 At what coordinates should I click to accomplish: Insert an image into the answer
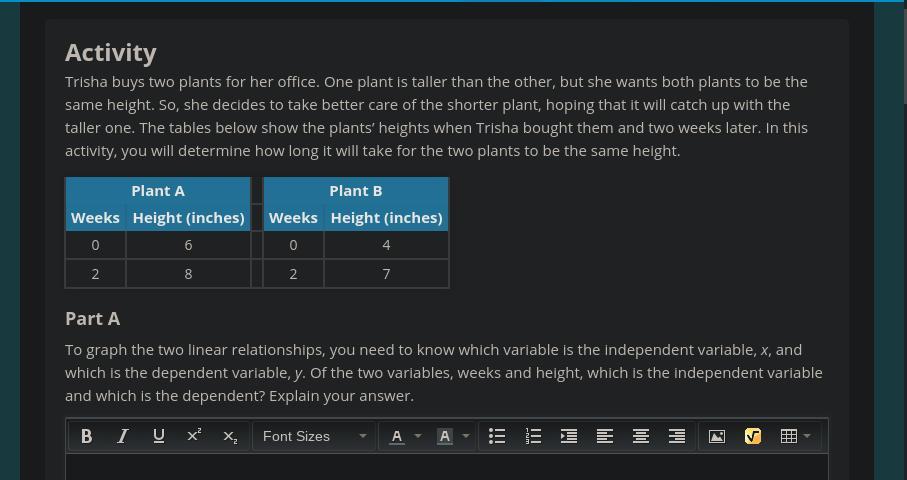coord(717,436)
